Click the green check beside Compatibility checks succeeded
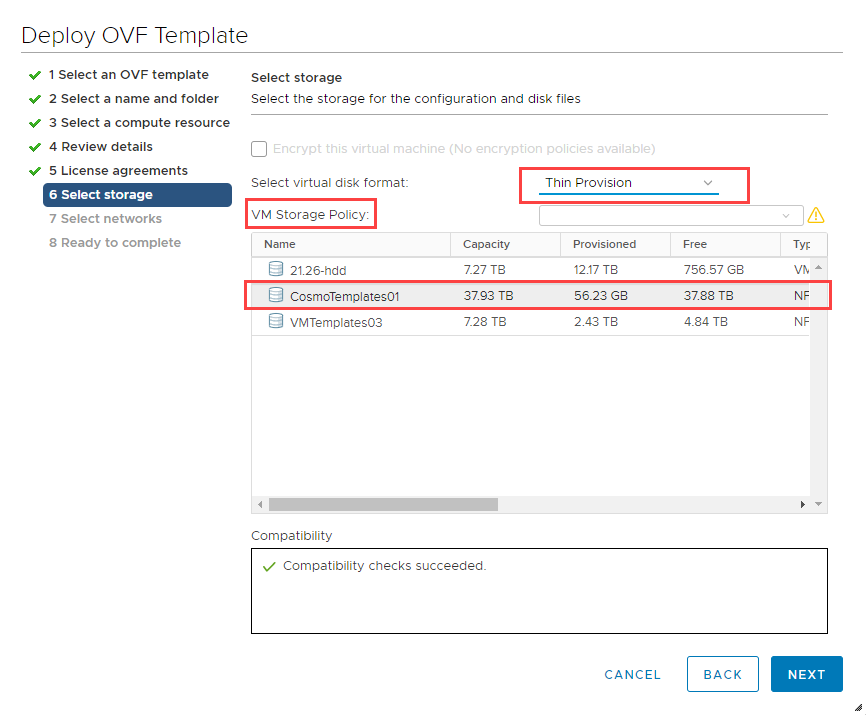Image resolution: width=866 pixels, height=715 pixels. [271, 565]
